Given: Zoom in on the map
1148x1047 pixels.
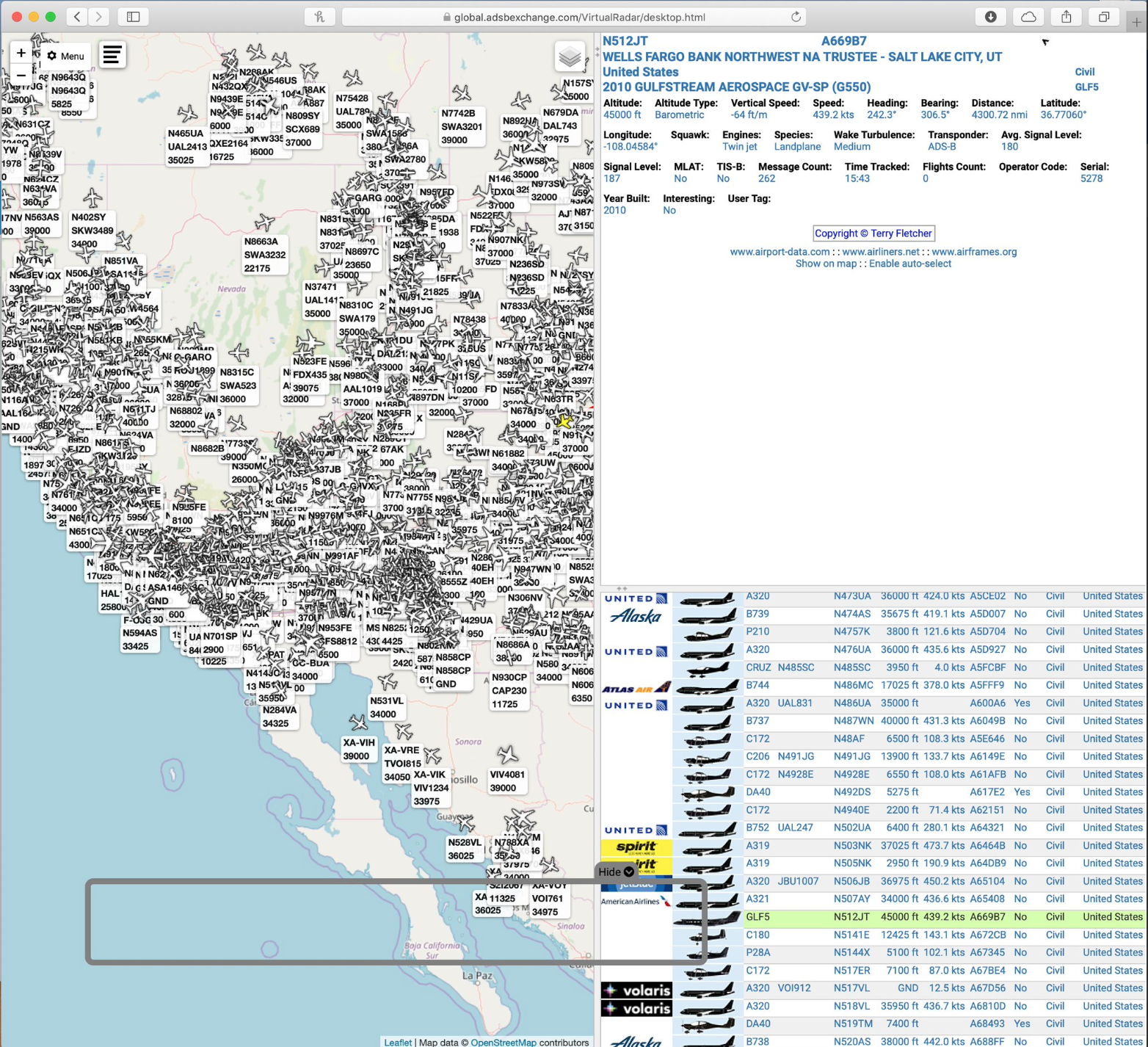Looking at the screenshot, I should pos(21,53).
